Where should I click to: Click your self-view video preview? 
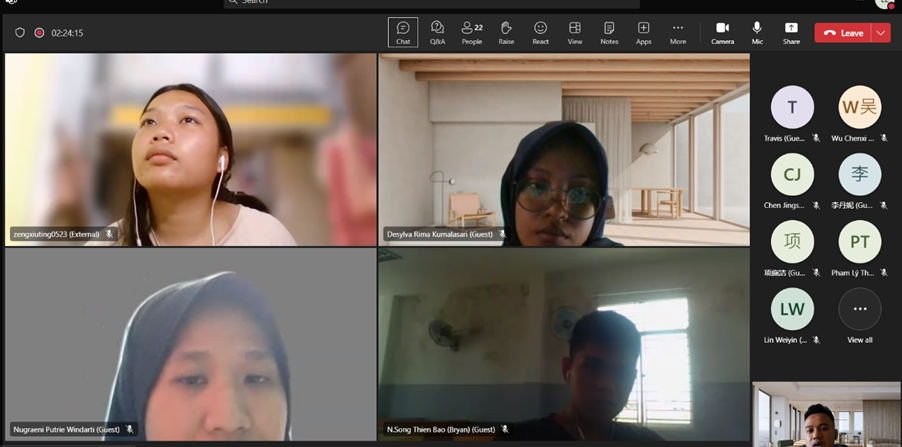point(826,414)
